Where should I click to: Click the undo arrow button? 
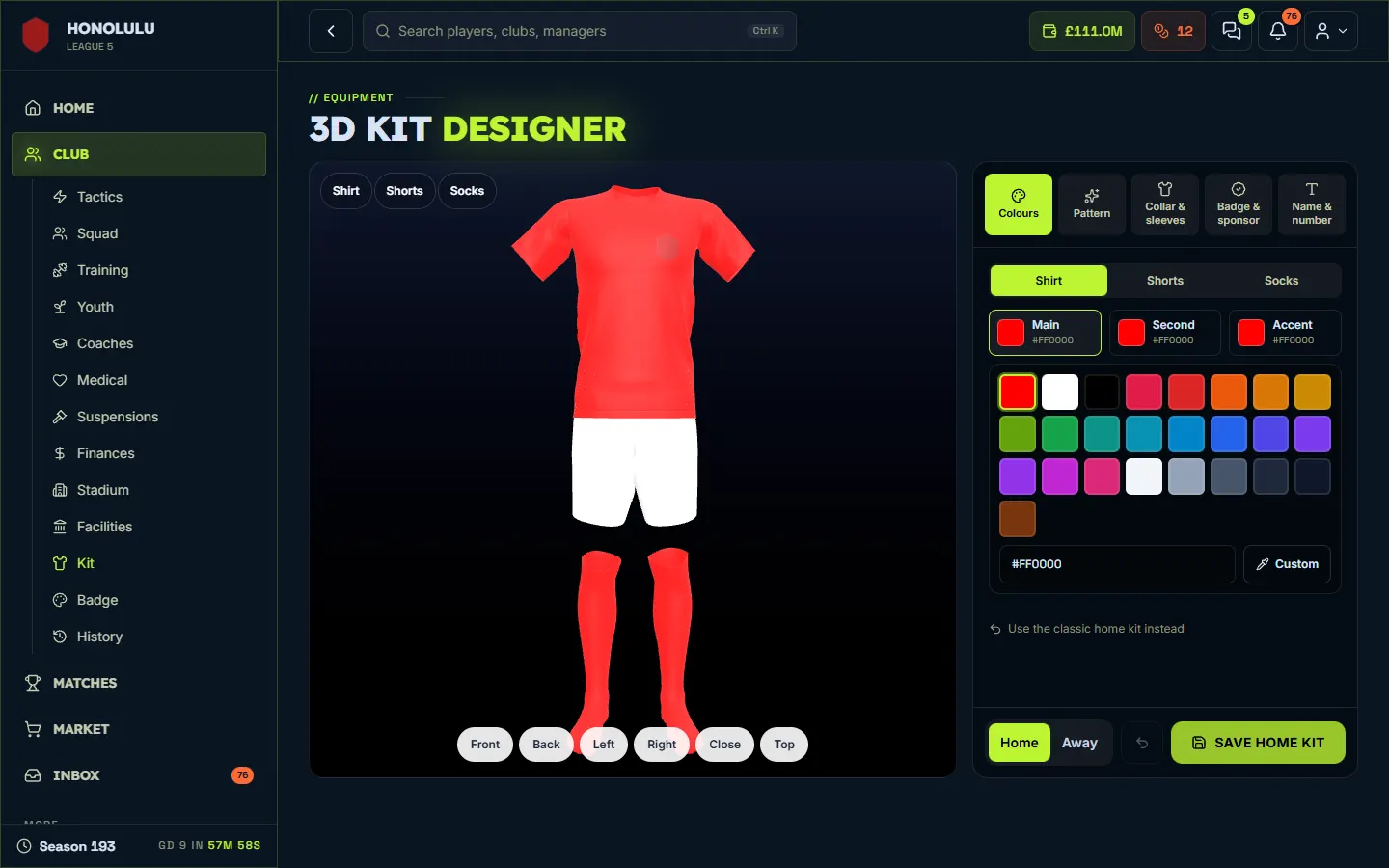(x=1142, y=743)
